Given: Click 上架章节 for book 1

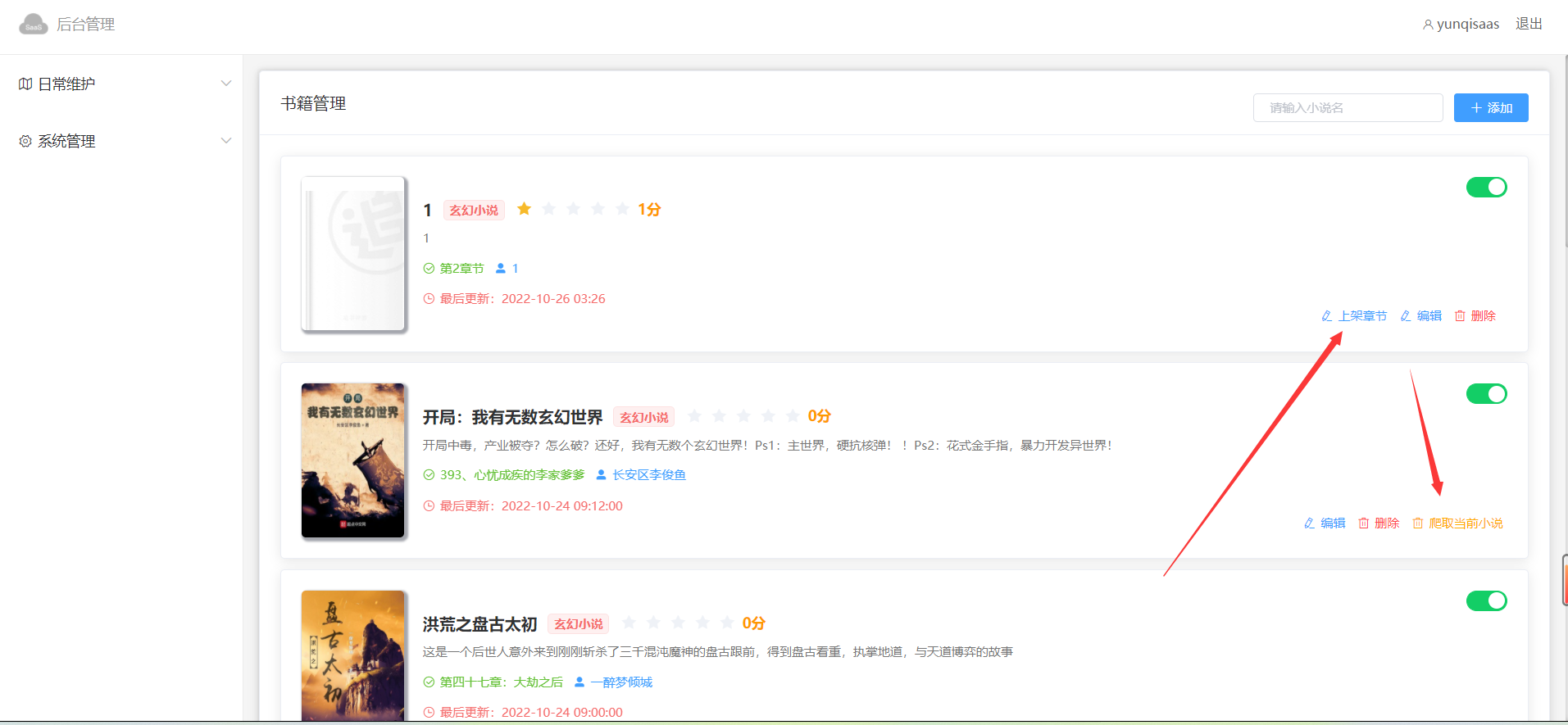Looking at the screenshot, I should (1354, 315).
